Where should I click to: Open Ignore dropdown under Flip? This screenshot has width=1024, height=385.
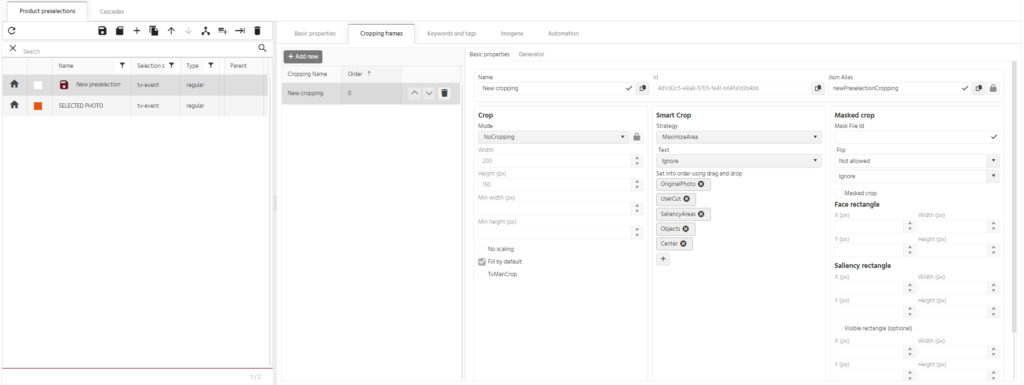(917, 176)
